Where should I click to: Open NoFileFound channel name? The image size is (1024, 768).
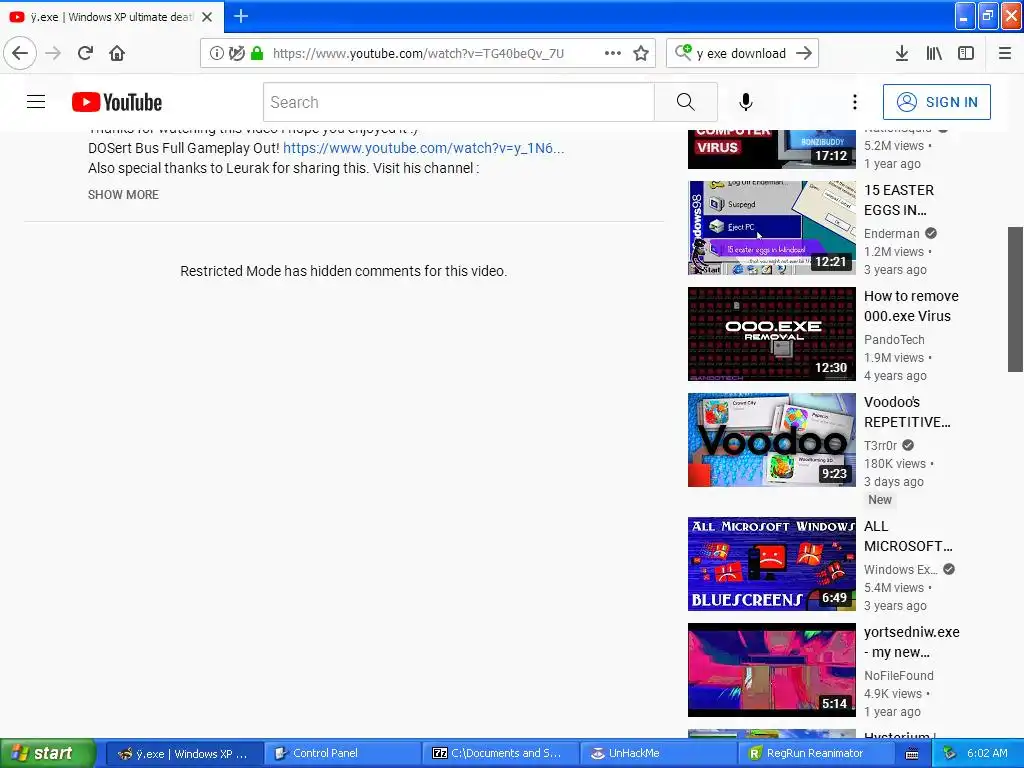pos(899,675)
